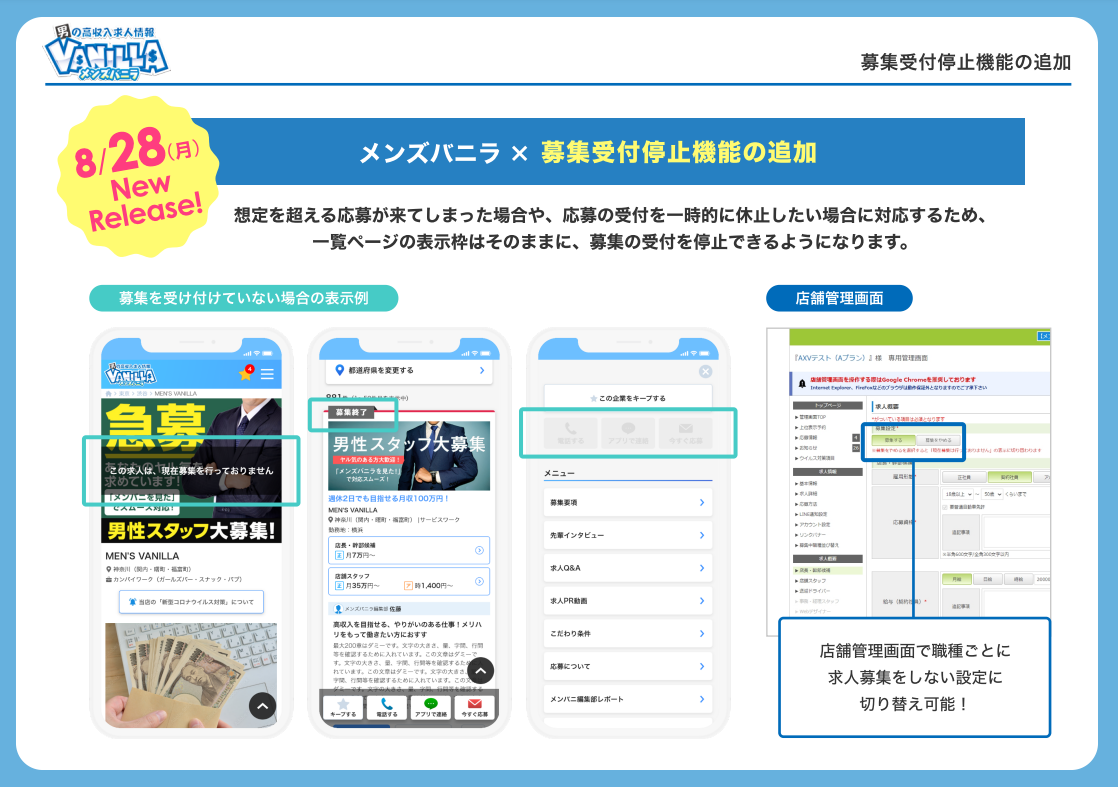Click the notification bell on the management screen

coord(804,381)
